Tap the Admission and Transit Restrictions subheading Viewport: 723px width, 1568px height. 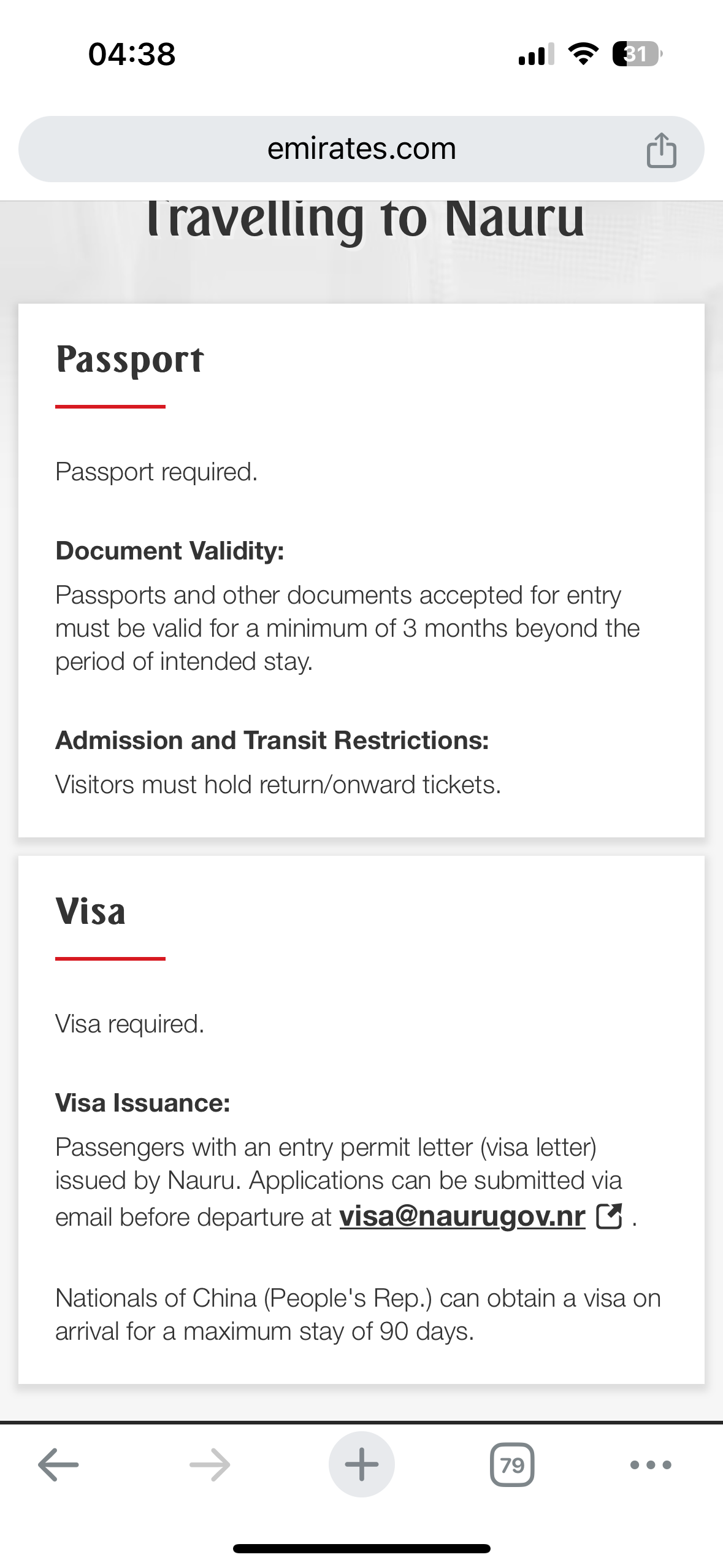pyautogui.click(x=272, y=740)
